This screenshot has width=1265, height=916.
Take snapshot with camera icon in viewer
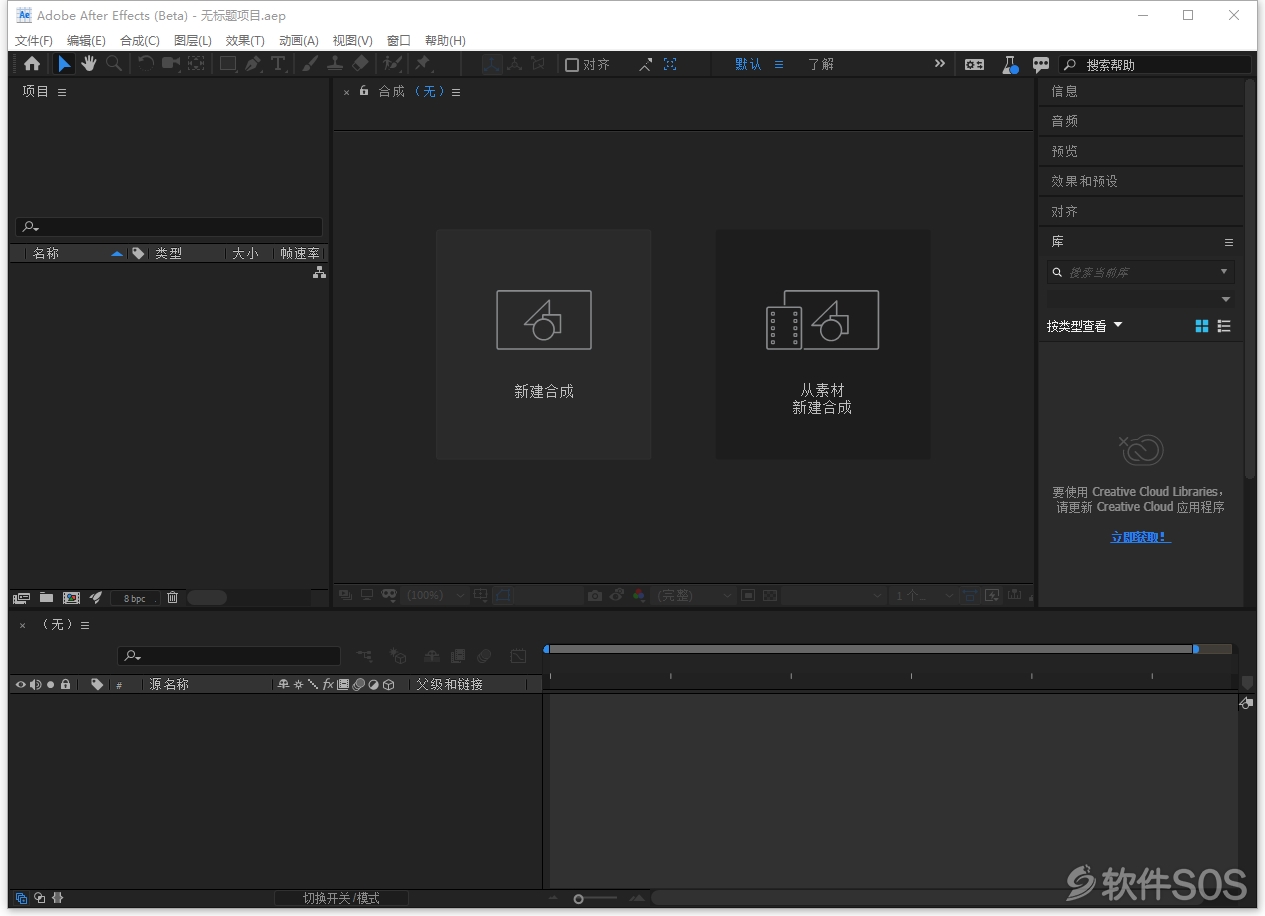point(595,595)
